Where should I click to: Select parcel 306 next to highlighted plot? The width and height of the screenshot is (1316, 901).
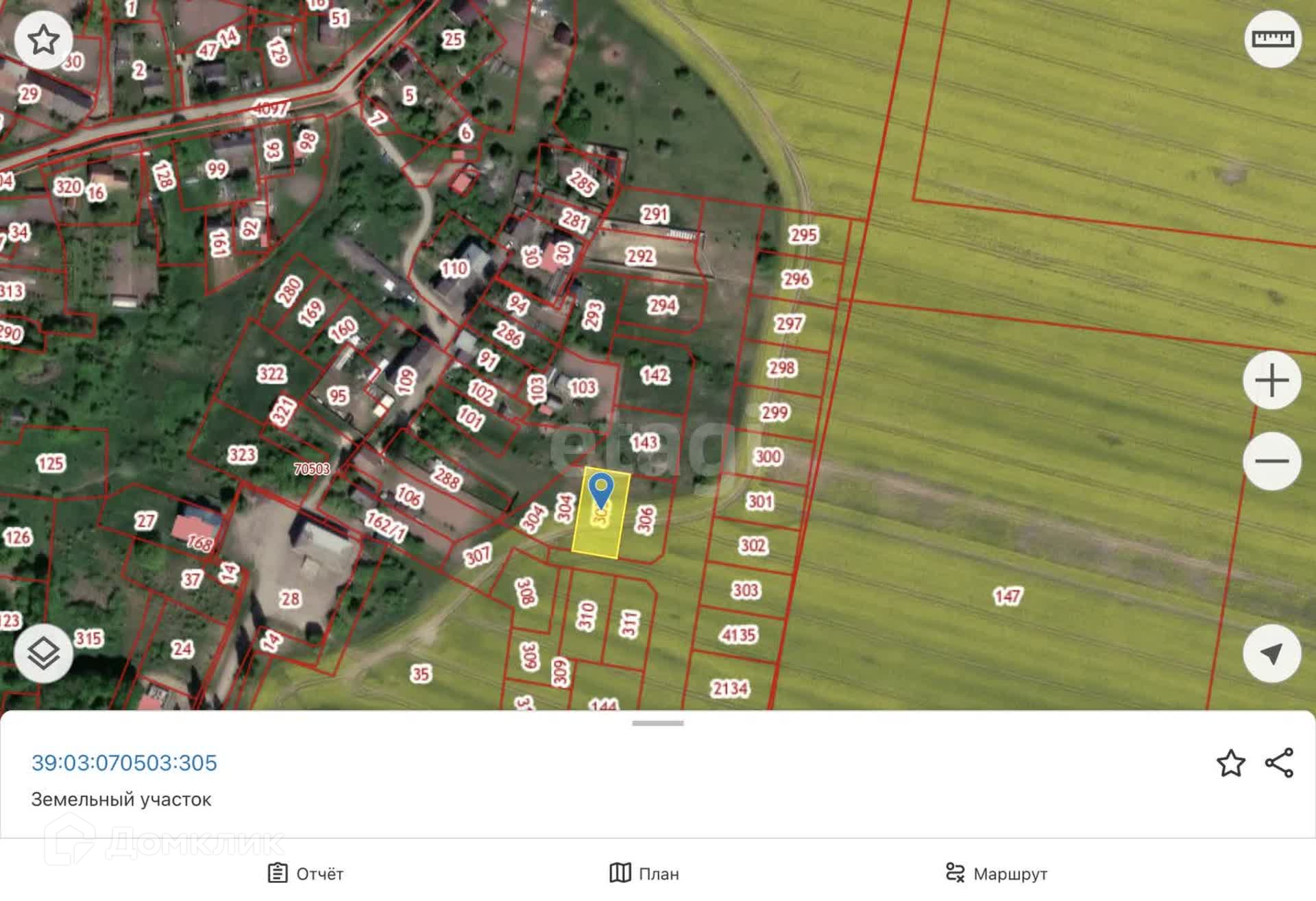coord(645,520)
